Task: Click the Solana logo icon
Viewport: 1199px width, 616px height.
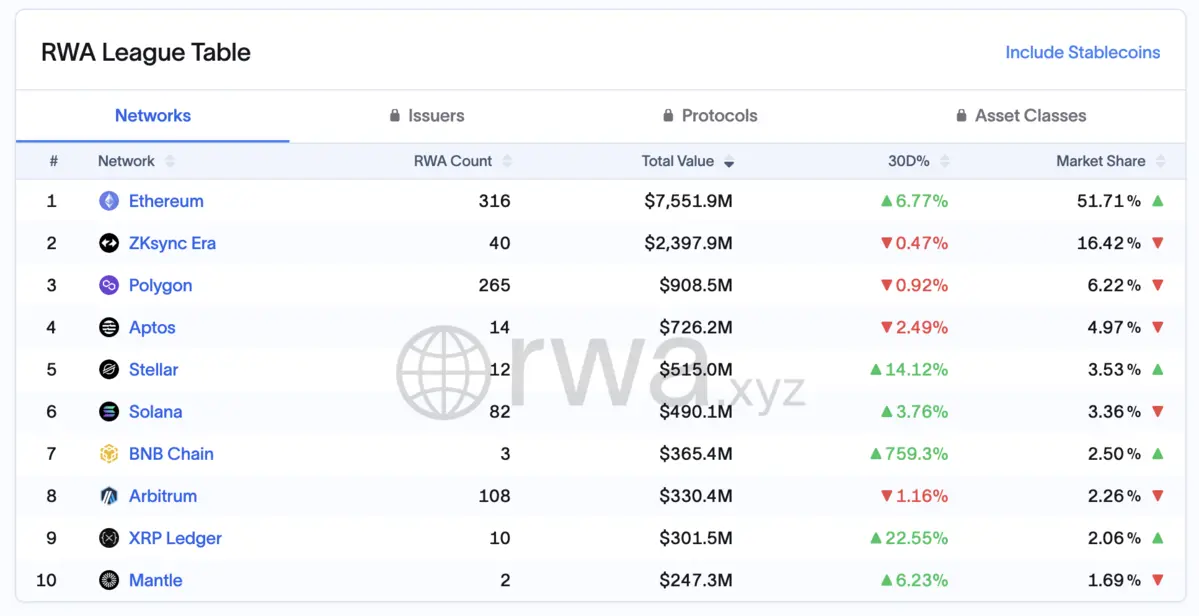Action: click(x=109, y=412)
